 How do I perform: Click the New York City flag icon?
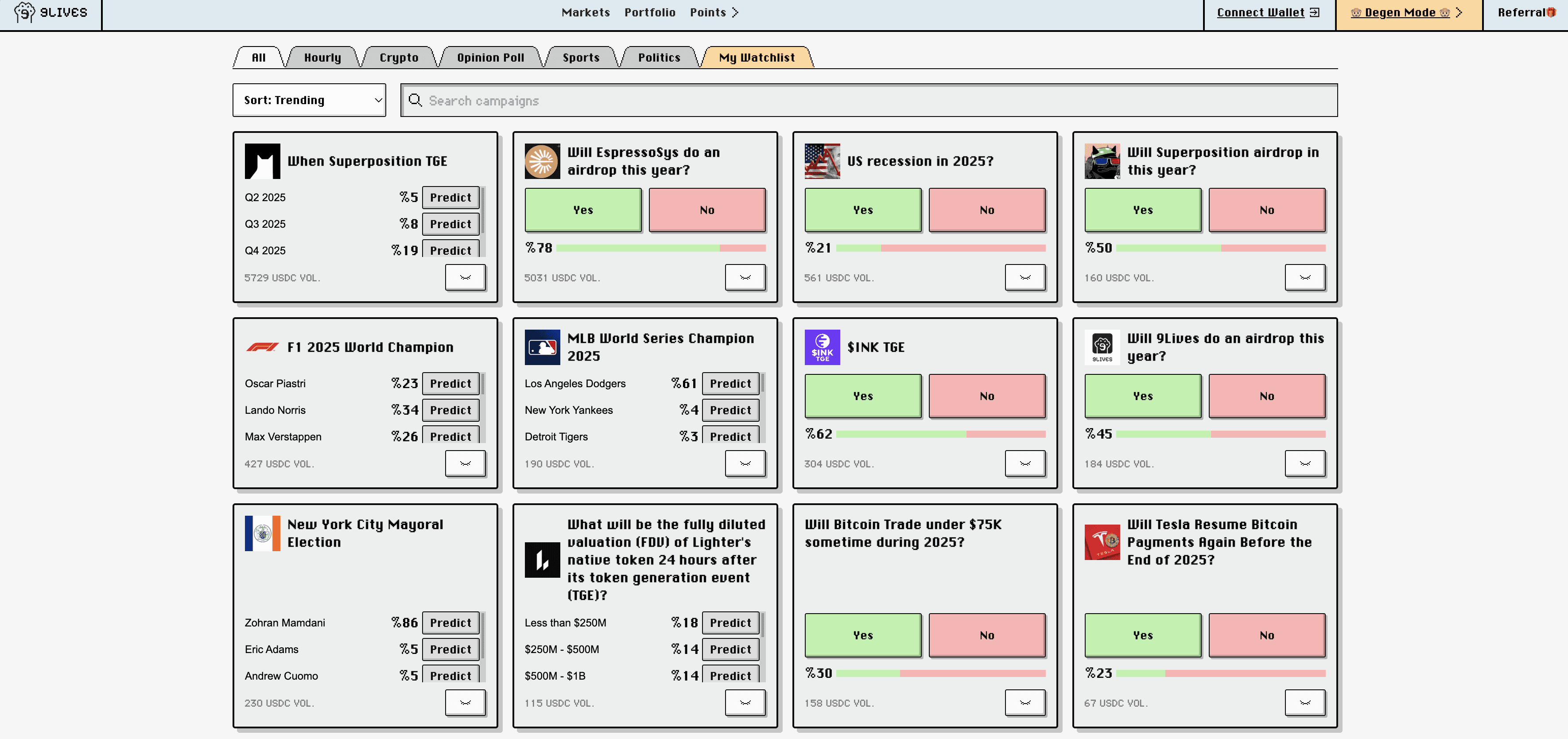point(262,533)
